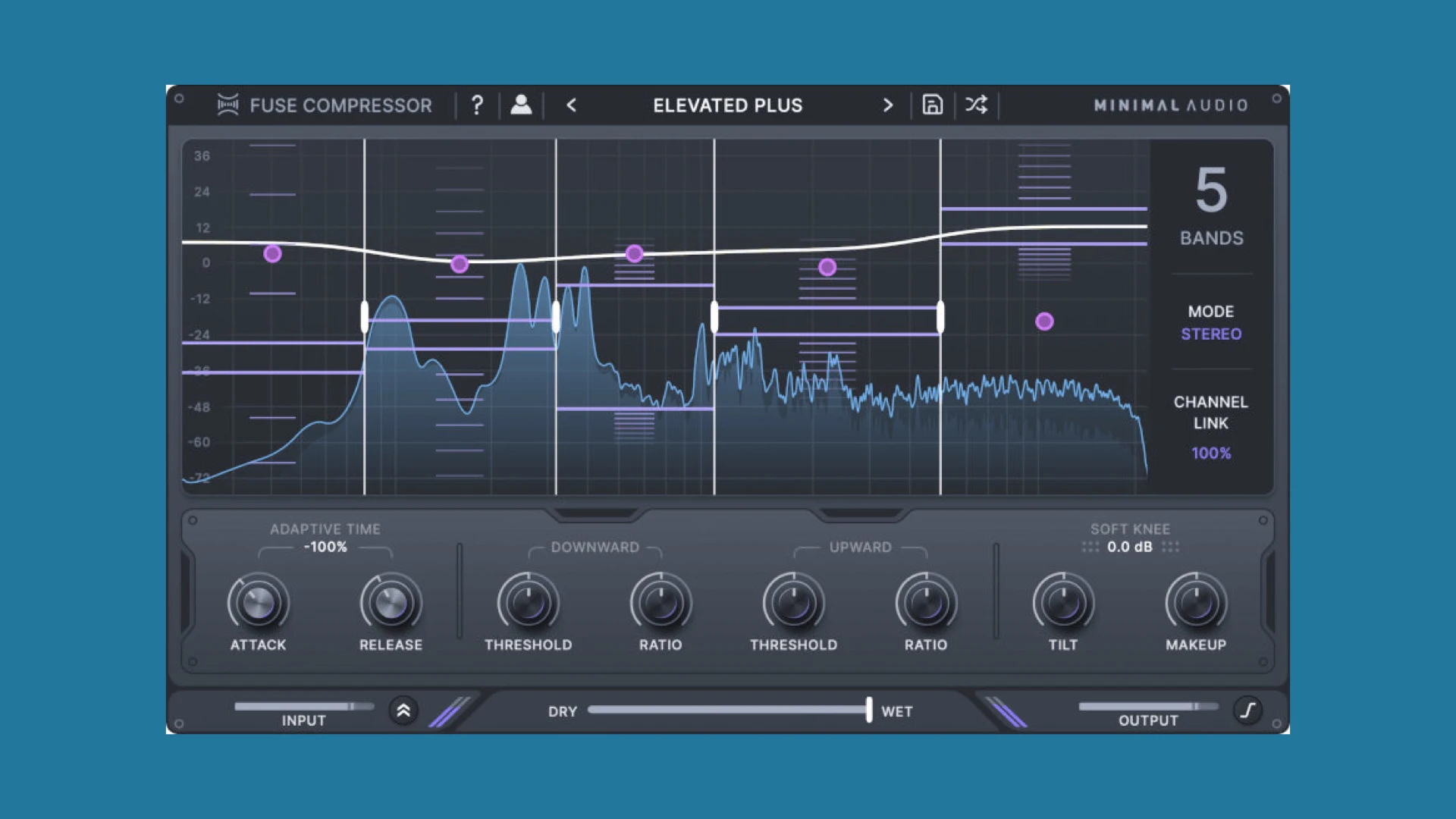Open the Elevated Plus preset menu
The image size is (1456, 819).
(727, 105)
